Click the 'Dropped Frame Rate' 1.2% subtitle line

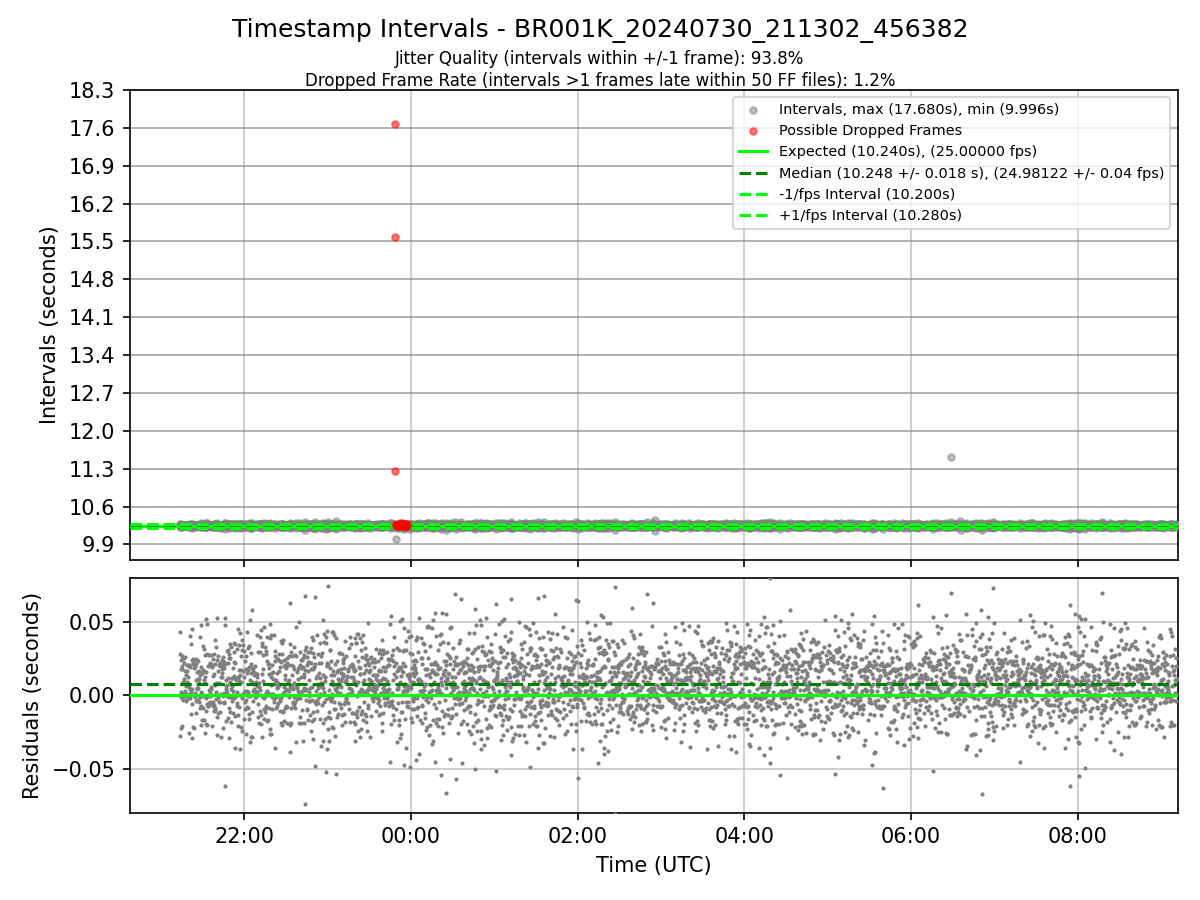pyautogui.click(x=600, y=79)
